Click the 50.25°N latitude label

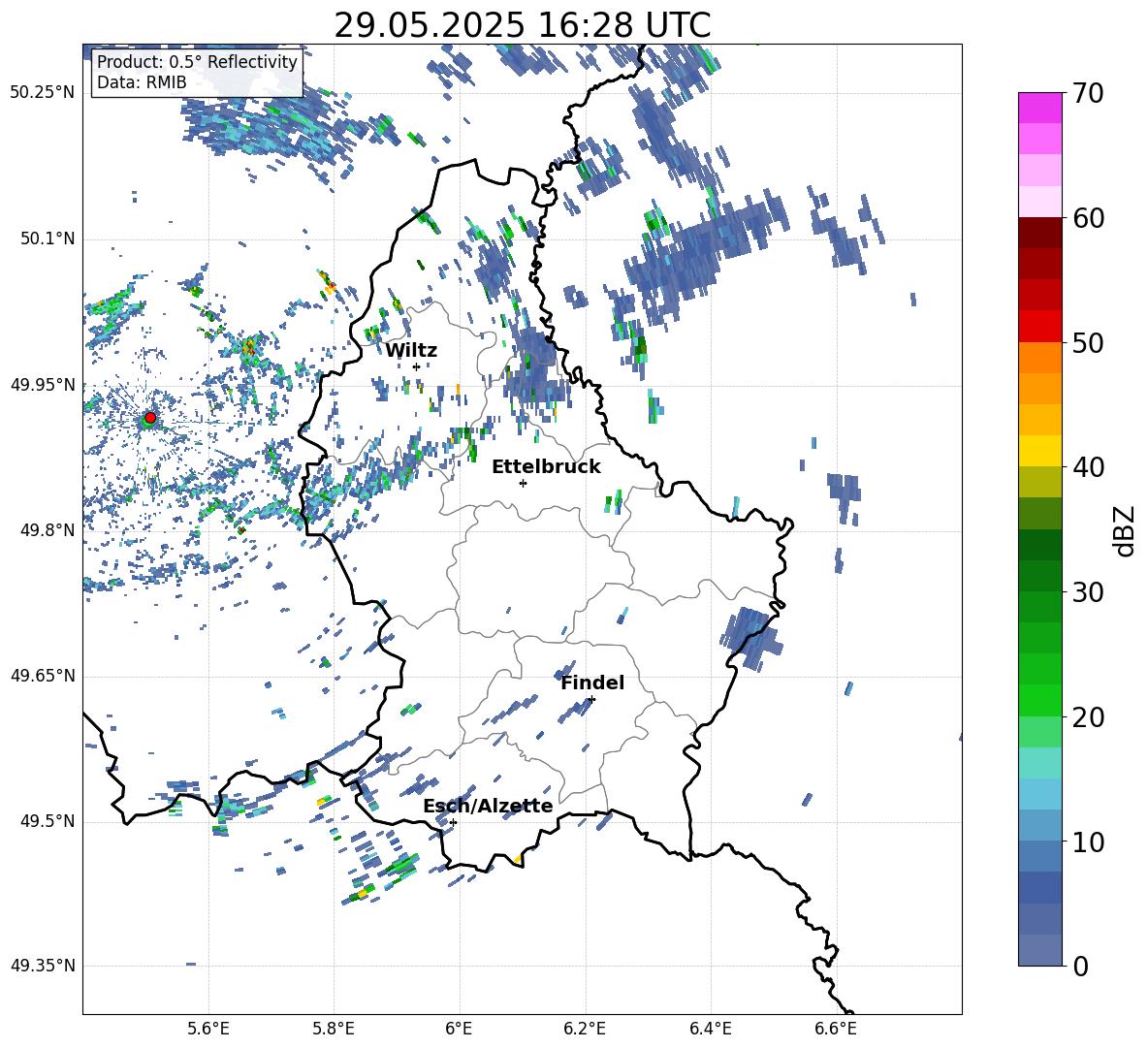43,93
